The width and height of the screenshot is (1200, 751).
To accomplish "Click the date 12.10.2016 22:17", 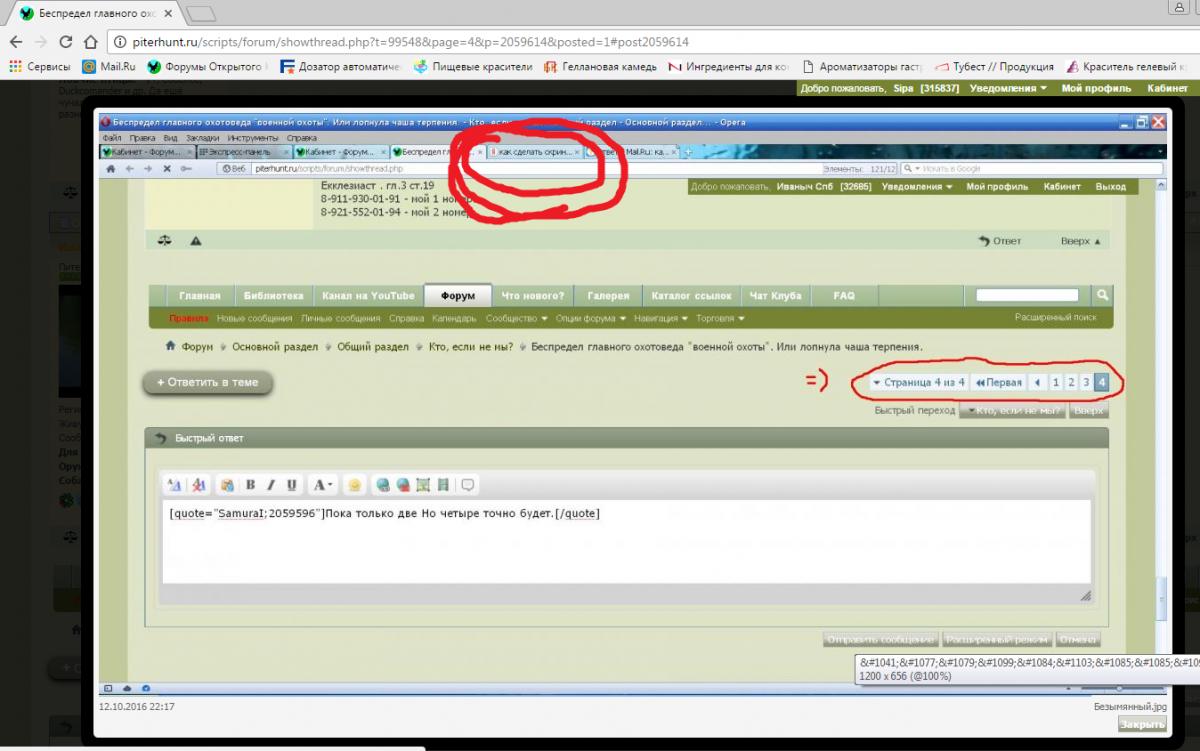I will (137, 706).
